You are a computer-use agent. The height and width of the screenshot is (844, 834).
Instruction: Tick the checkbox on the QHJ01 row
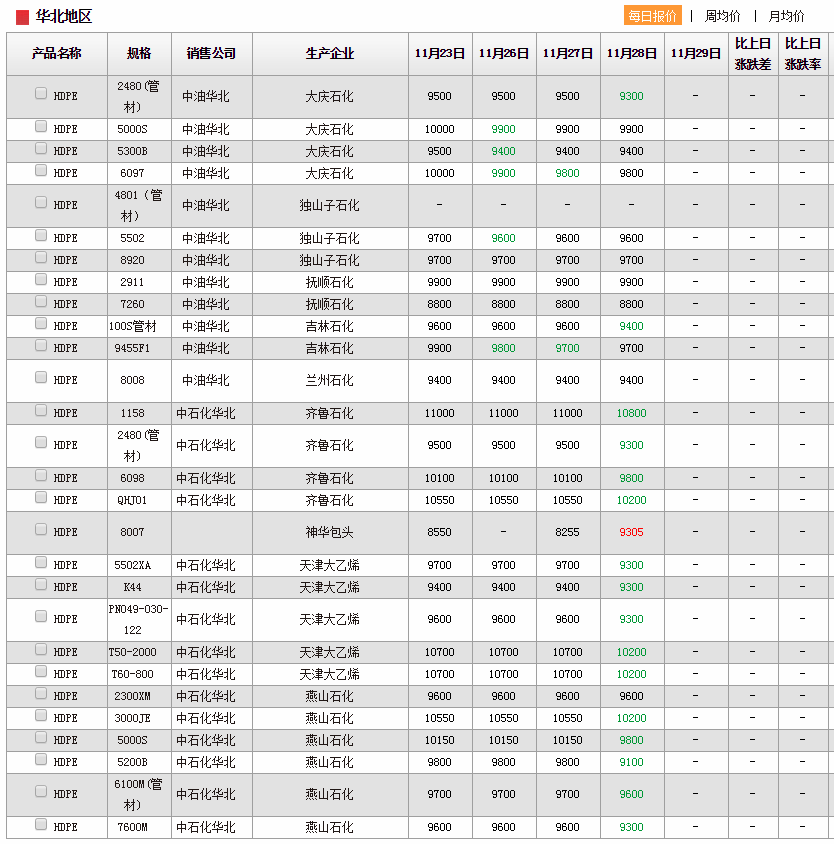pos(41,498)
